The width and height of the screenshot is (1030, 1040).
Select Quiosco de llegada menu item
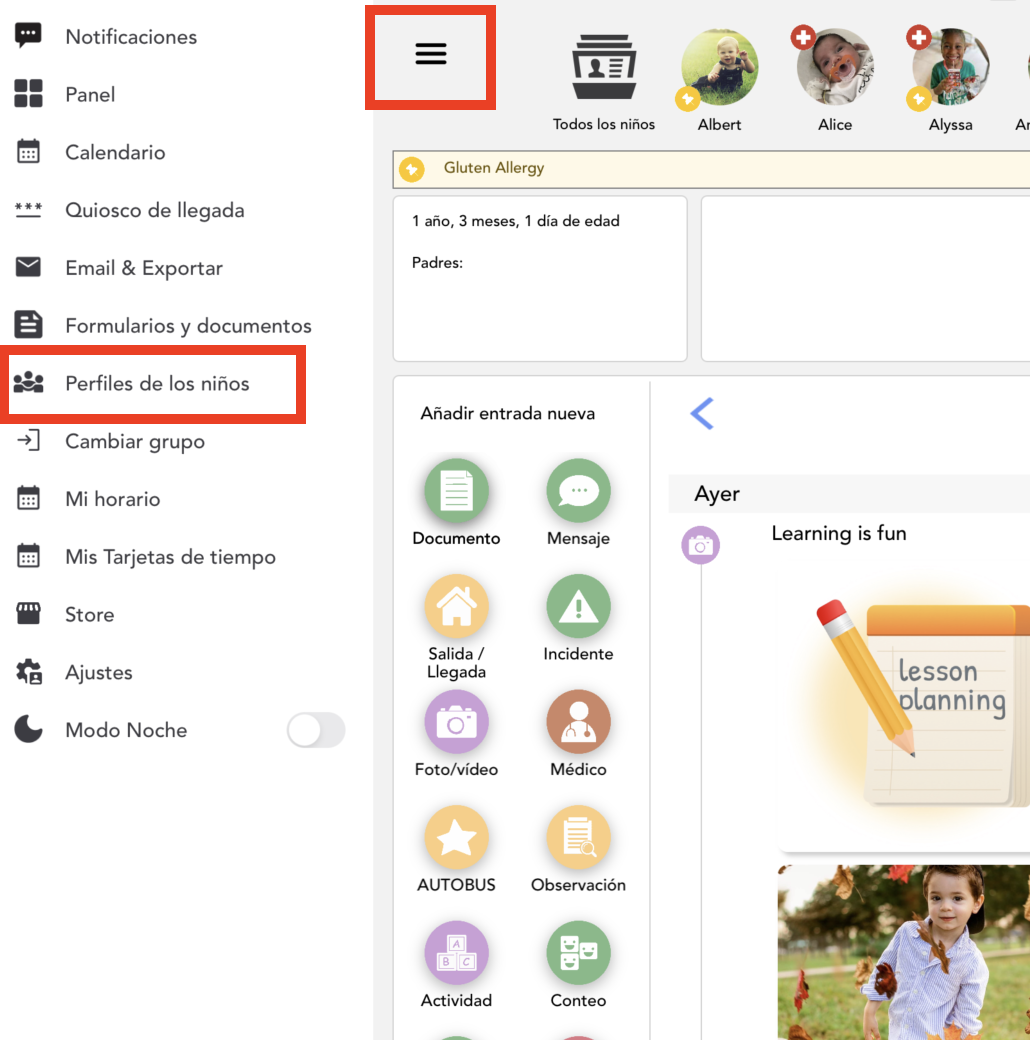[155, 210]
